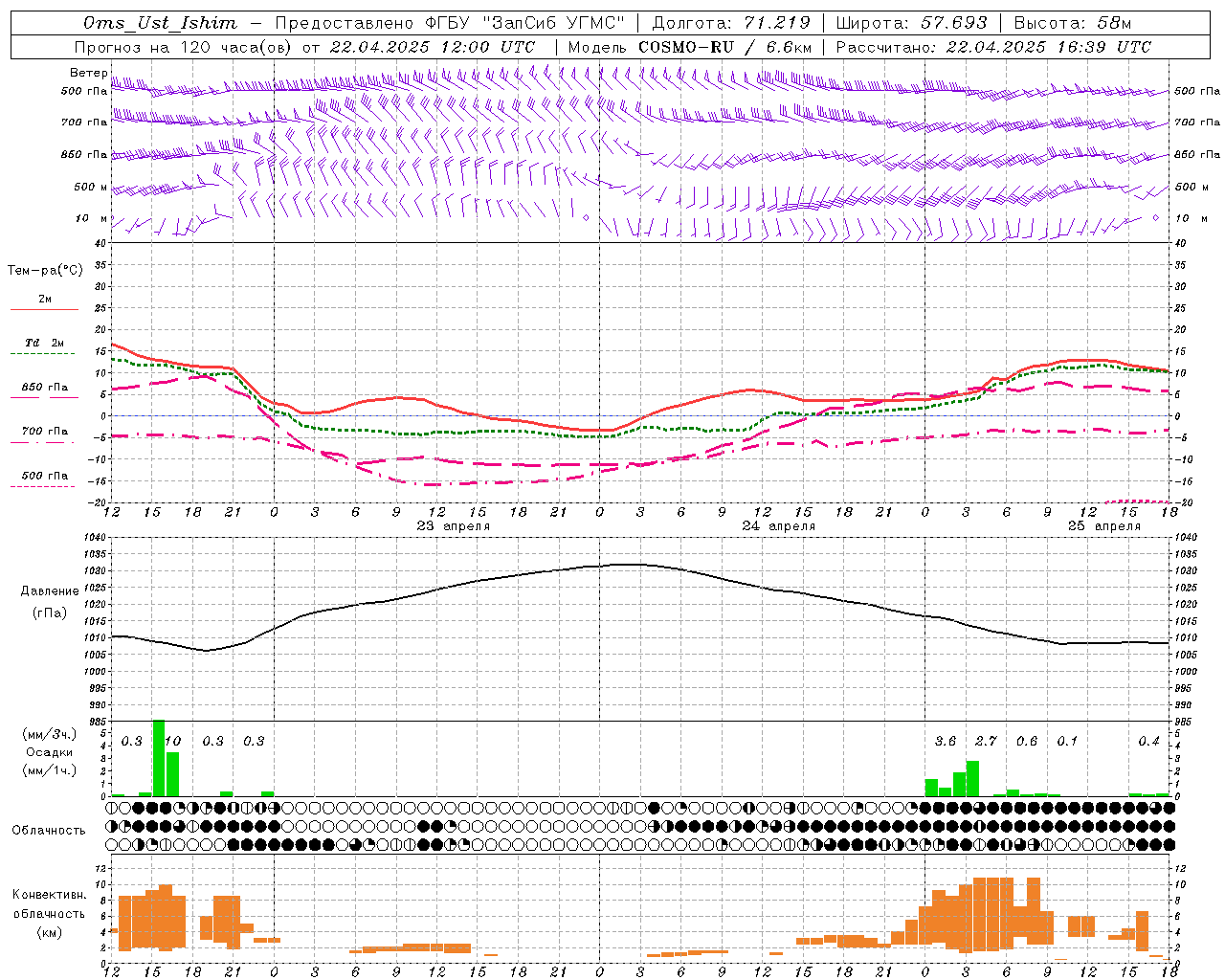The height and width of the screenshot is (980, 1225).
Task: Click the Конвективн. облачность label
Action: click(49, 904)
